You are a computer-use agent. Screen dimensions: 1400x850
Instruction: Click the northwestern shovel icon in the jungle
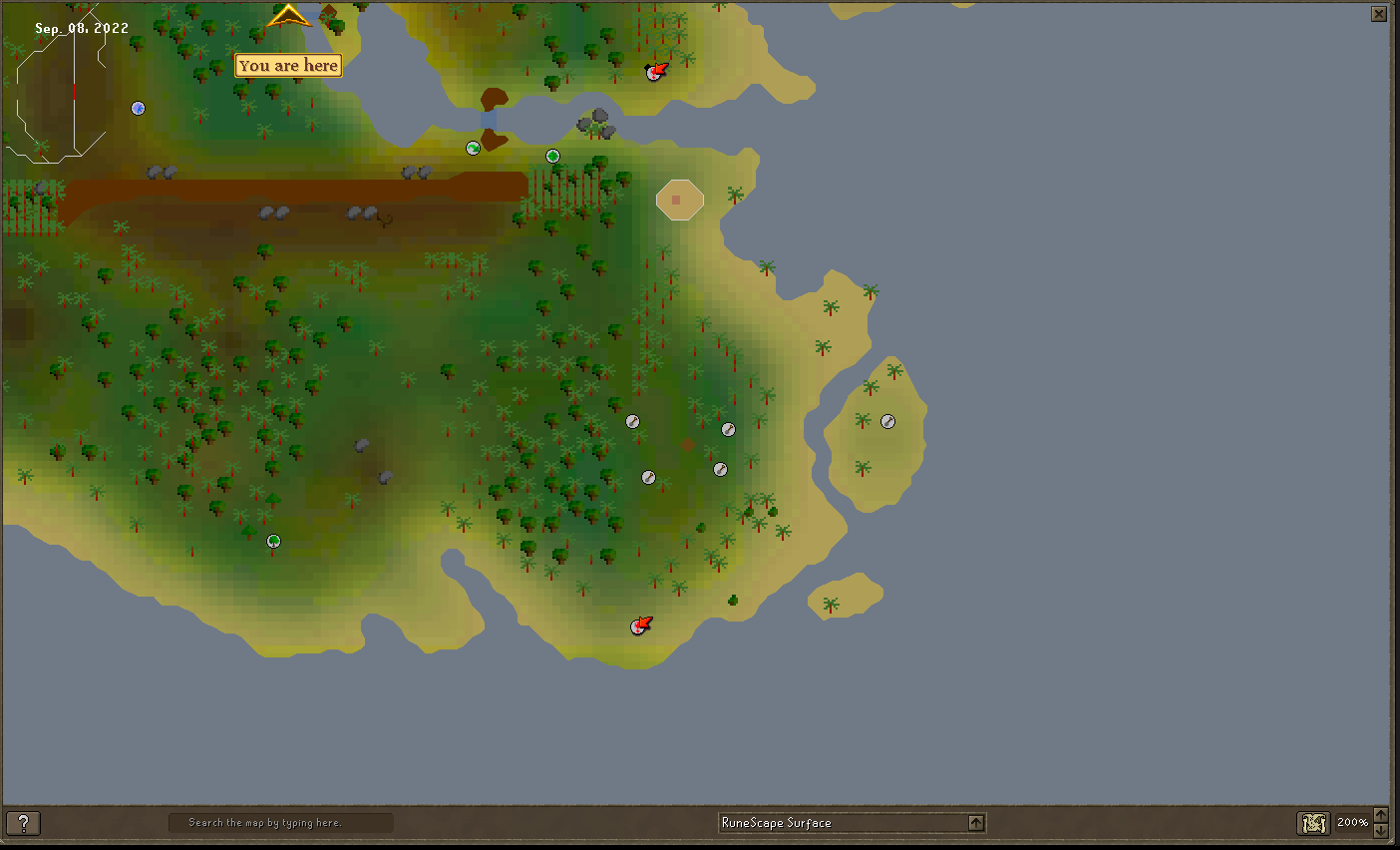632,421
